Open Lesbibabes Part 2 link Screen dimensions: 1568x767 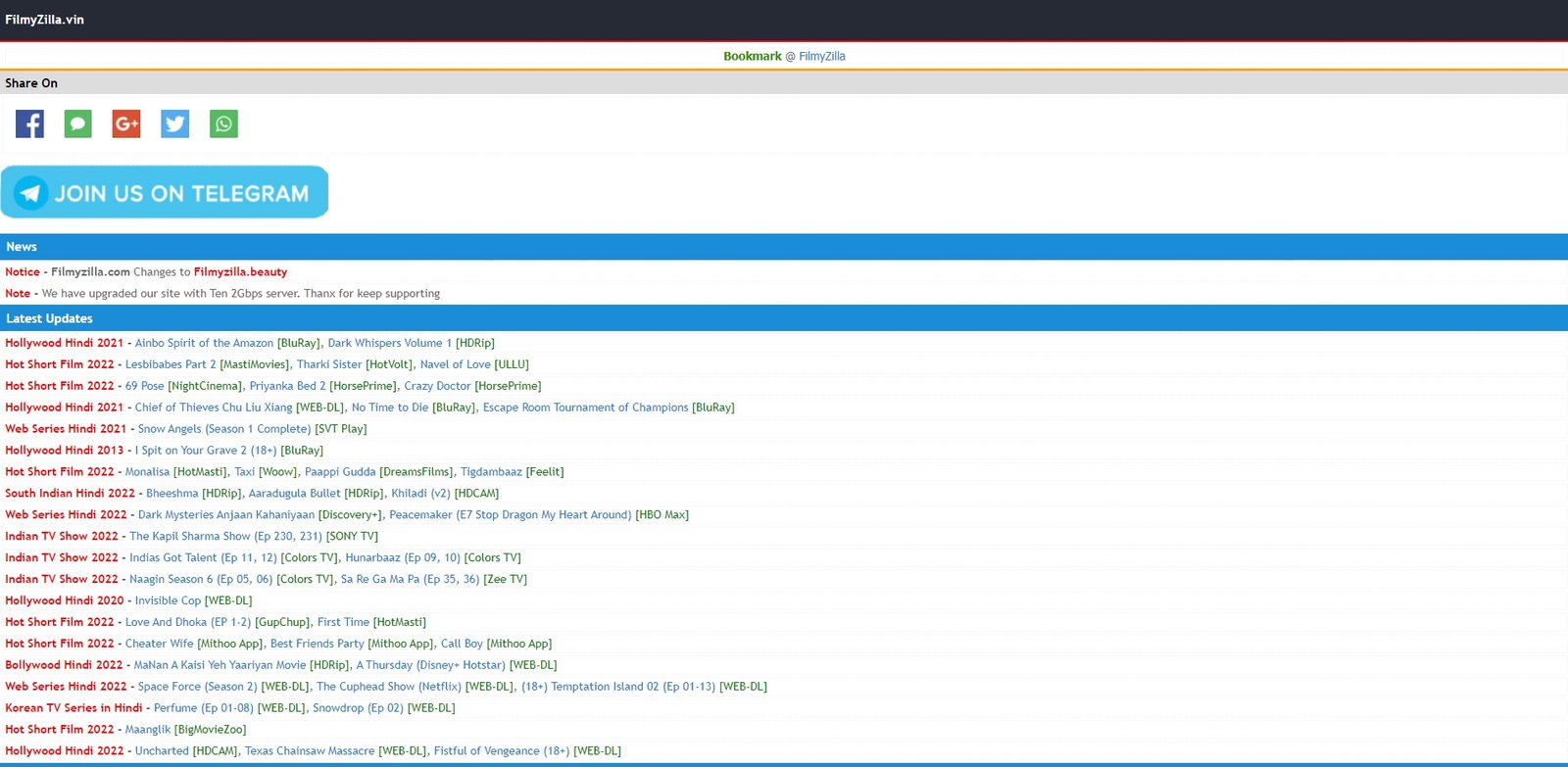171,364
